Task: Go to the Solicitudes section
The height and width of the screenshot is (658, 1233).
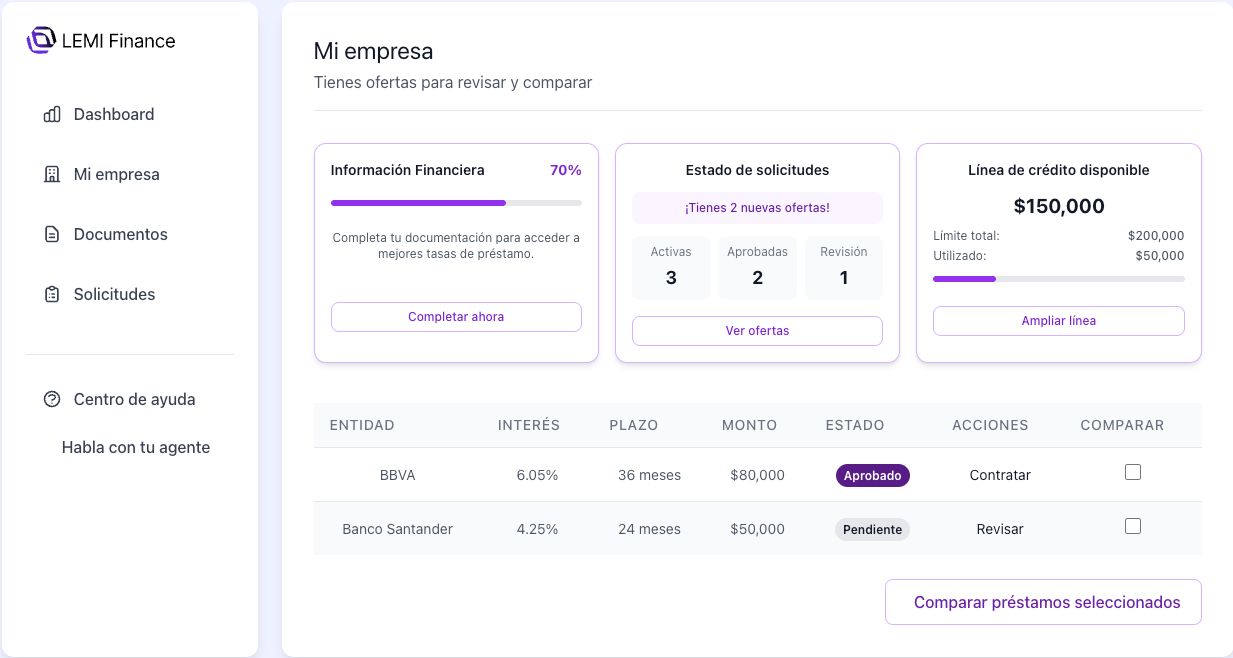Action: 114,294
